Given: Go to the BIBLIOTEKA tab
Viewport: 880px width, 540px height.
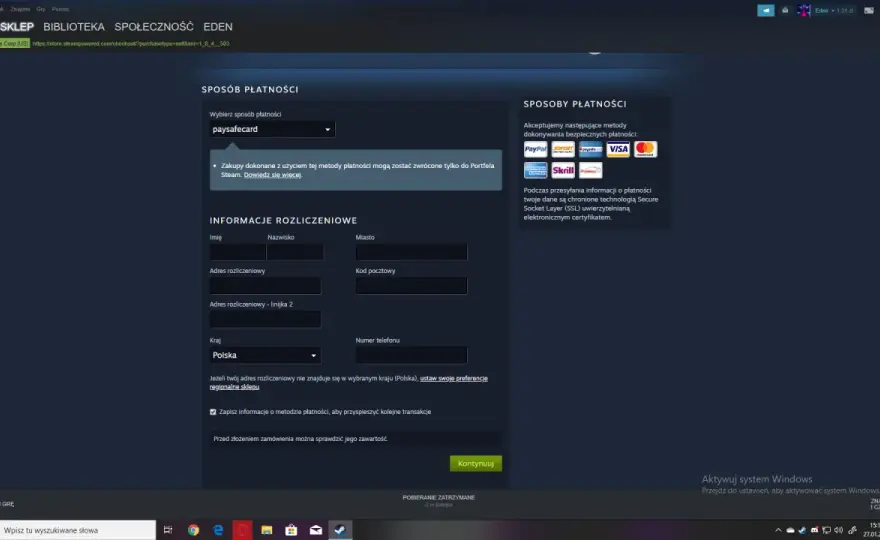Looking at the screenshot, I should [74, 26].
